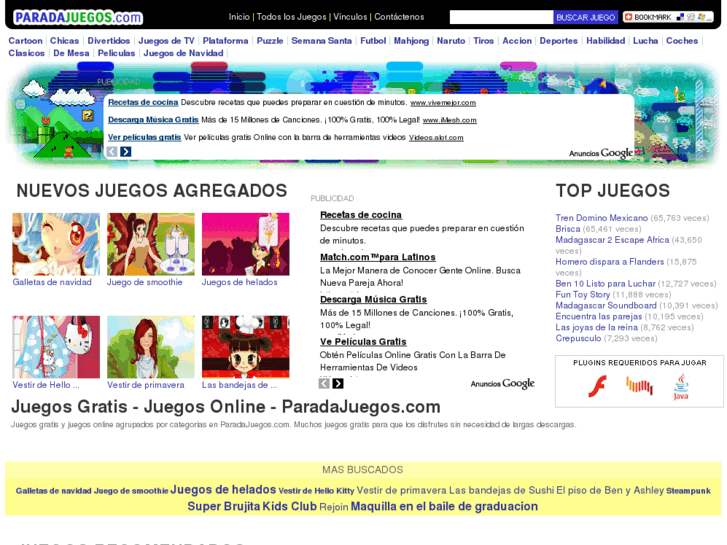727x545 pixels.
Task: Open Las joyas de la reina link
Action: point(596,327)
